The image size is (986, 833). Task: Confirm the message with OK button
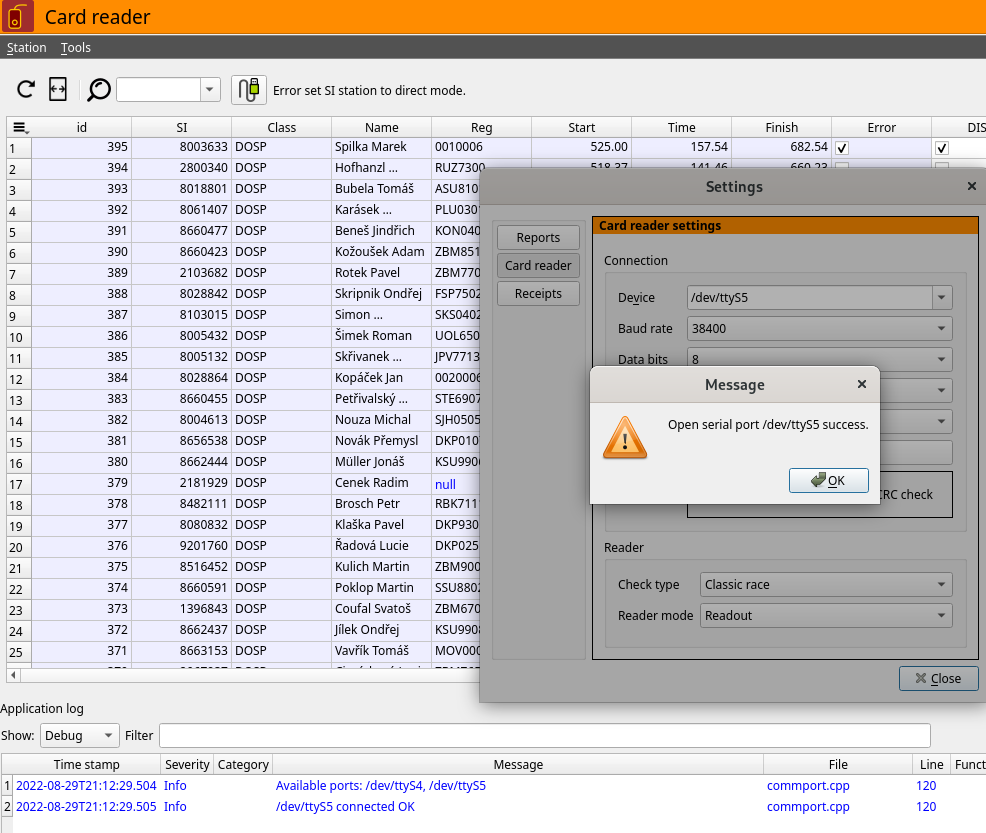[x=829, y=480]
